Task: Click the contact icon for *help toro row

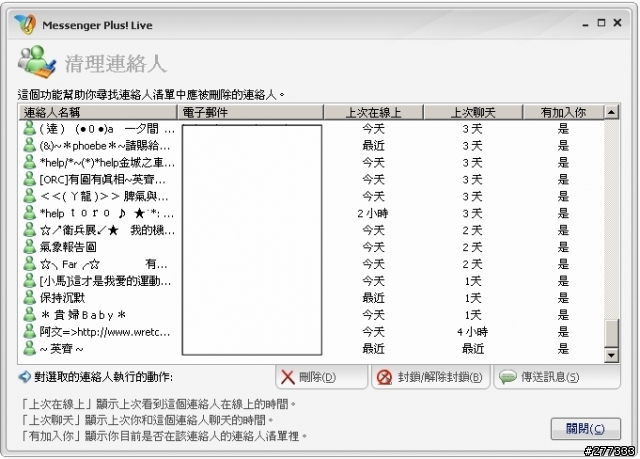Action: tap(29, 213)
